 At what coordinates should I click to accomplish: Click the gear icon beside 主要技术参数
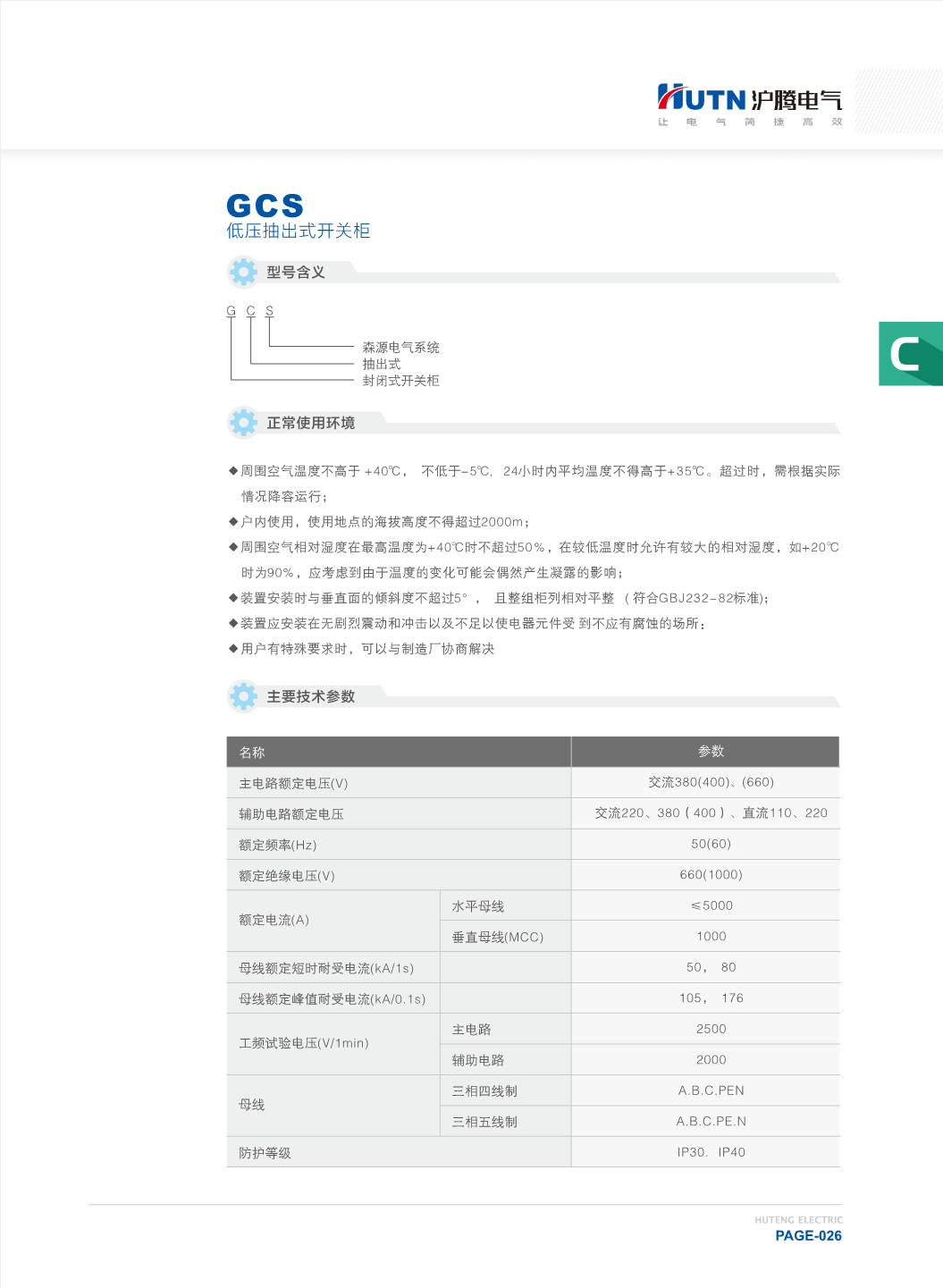242,695
